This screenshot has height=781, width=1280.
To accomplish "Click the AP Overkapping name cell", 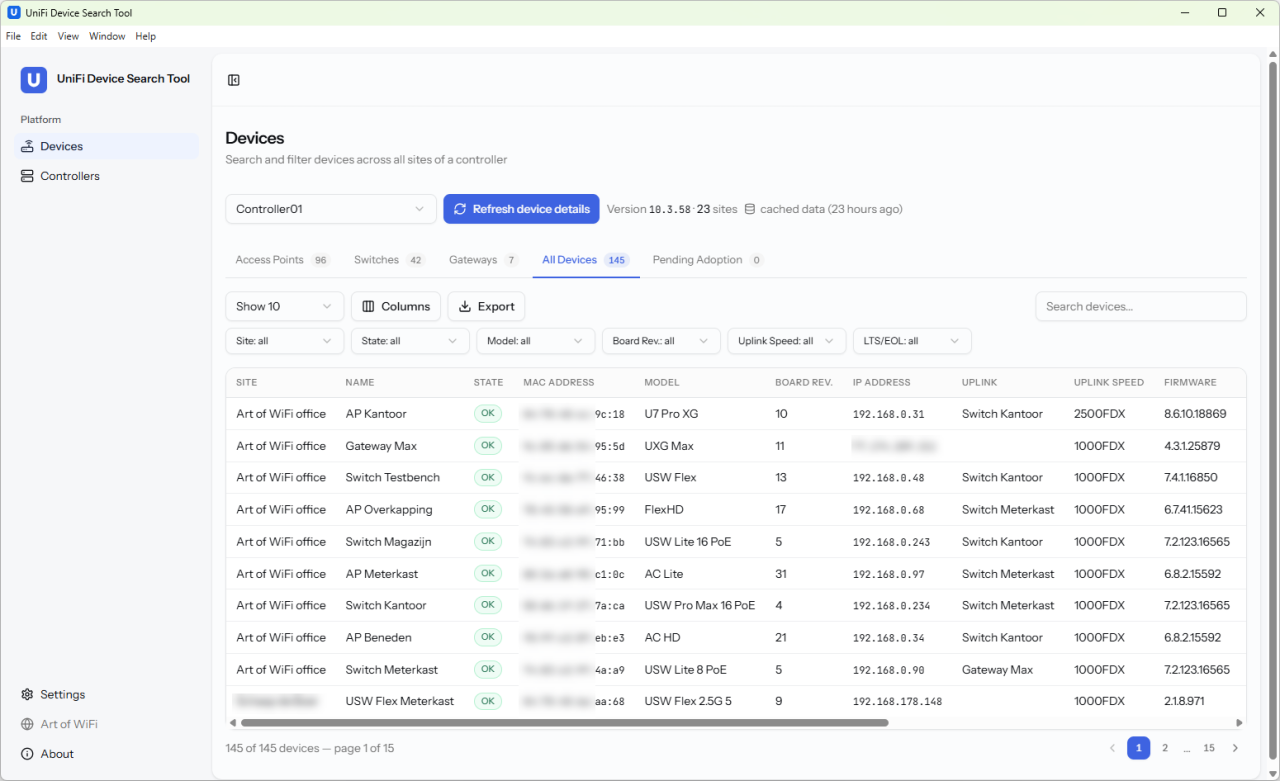I will [x=389, y=509].
